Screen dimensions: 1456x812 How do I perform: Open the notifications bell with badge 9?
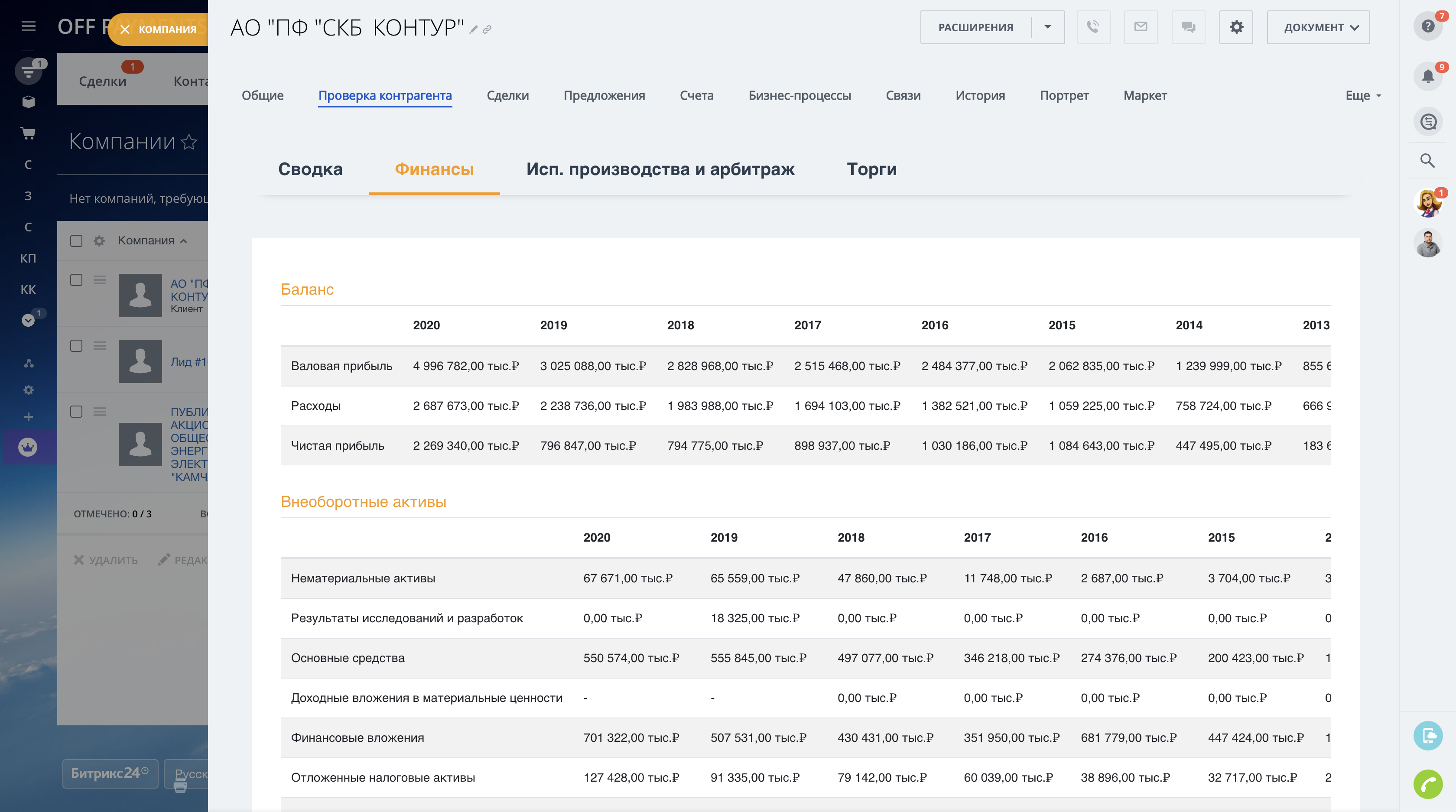(1428, 75)
